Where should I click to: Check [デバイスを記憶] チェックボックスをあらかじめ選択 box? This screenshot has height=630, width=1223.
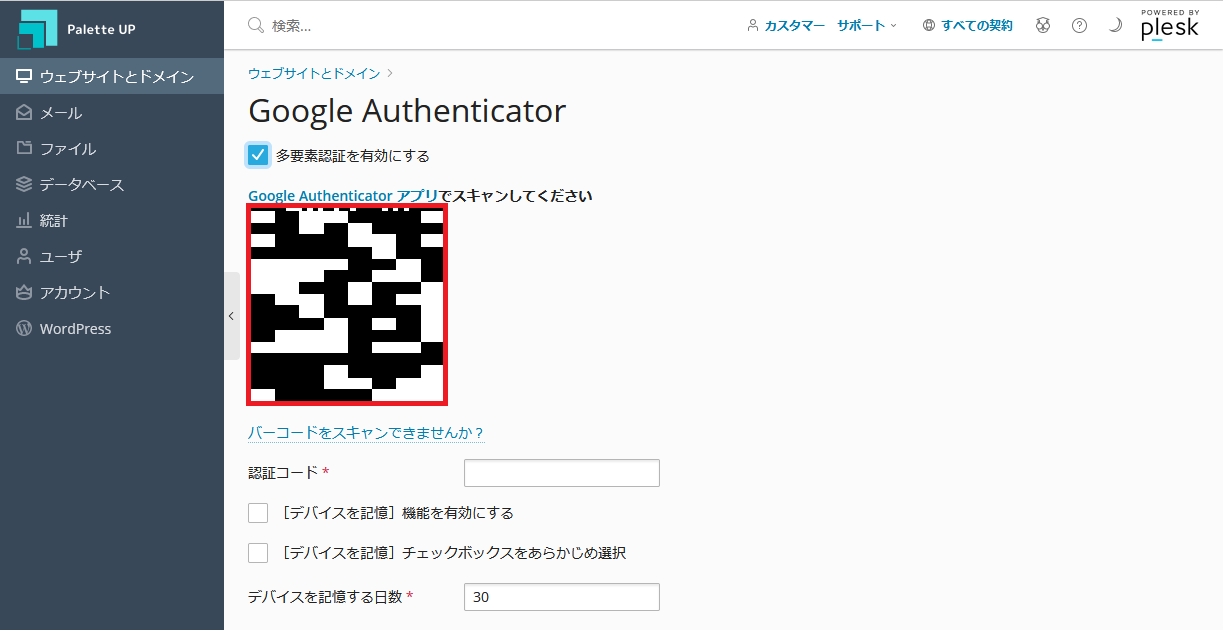pyautogui.click(x=258, y=553)
